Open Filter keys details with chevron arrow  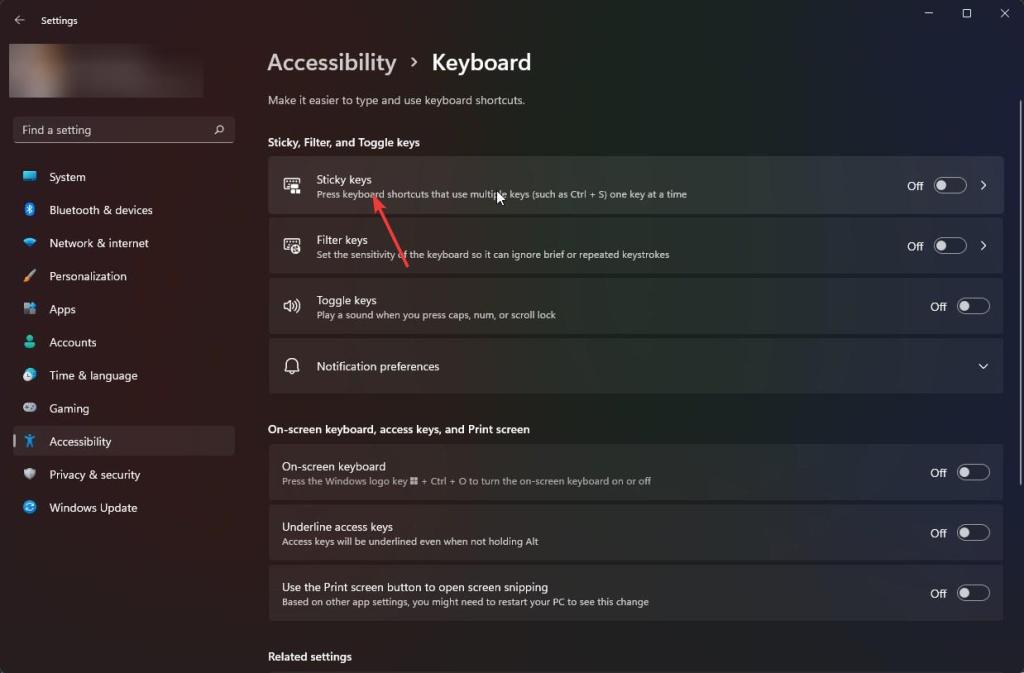(984, 246)
